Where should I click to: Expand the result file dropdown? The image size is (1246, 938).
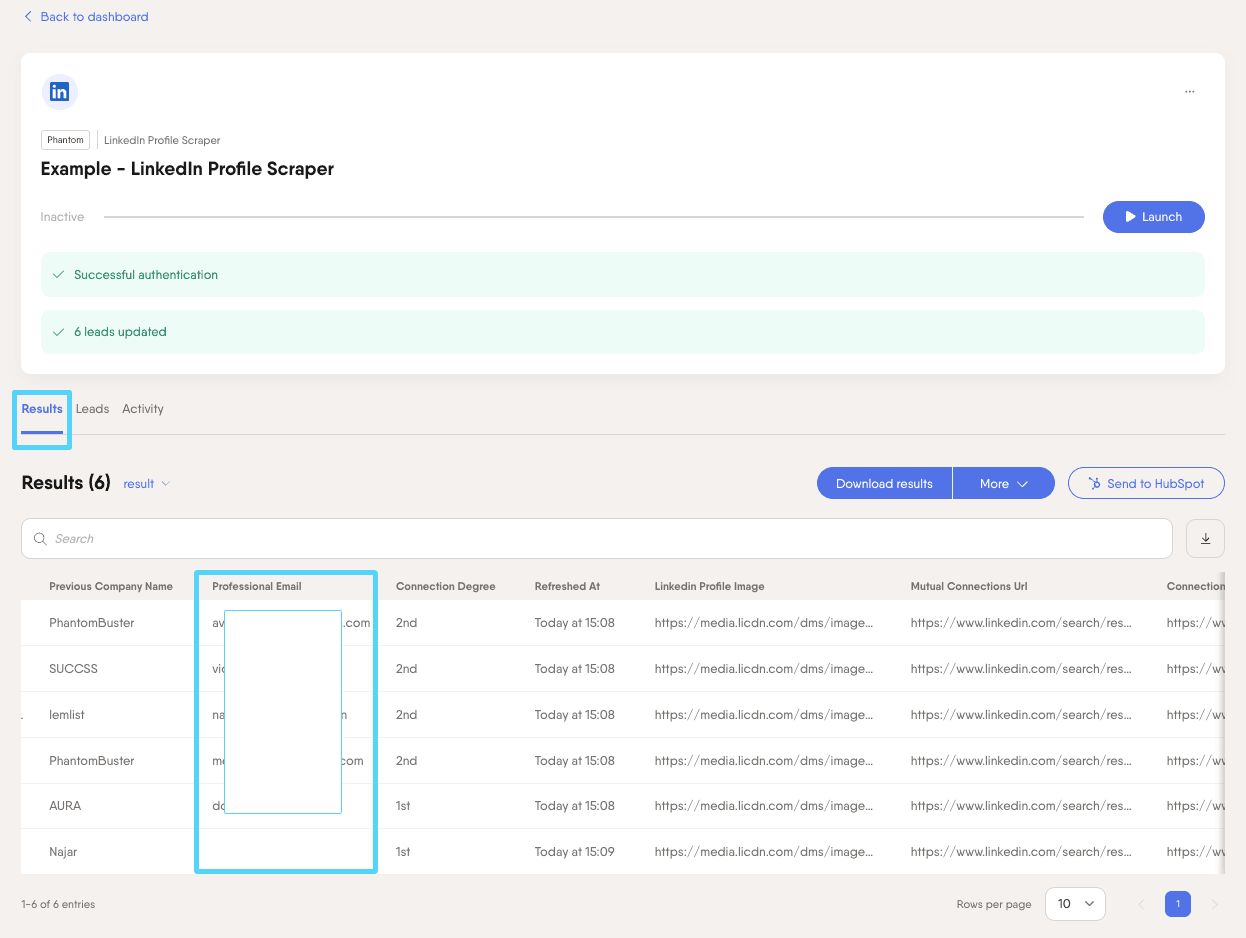pyautogui.click(x=147, y=484)
